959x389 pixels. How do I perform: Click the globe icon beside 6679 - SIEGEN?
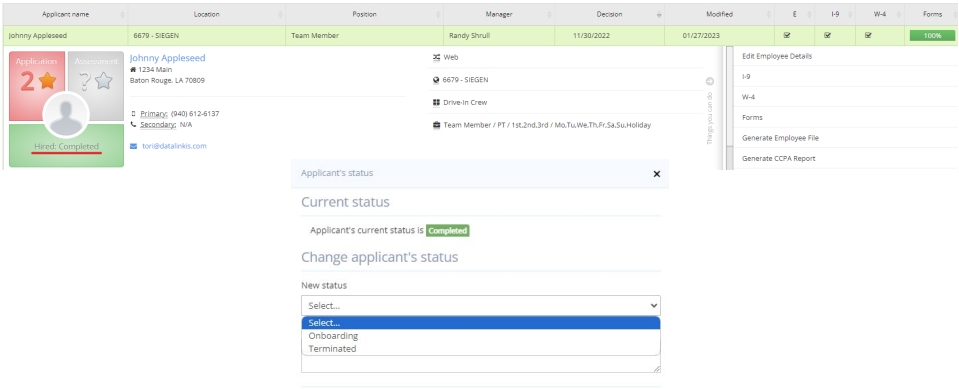pyautogui.click(x=436, y=80)
